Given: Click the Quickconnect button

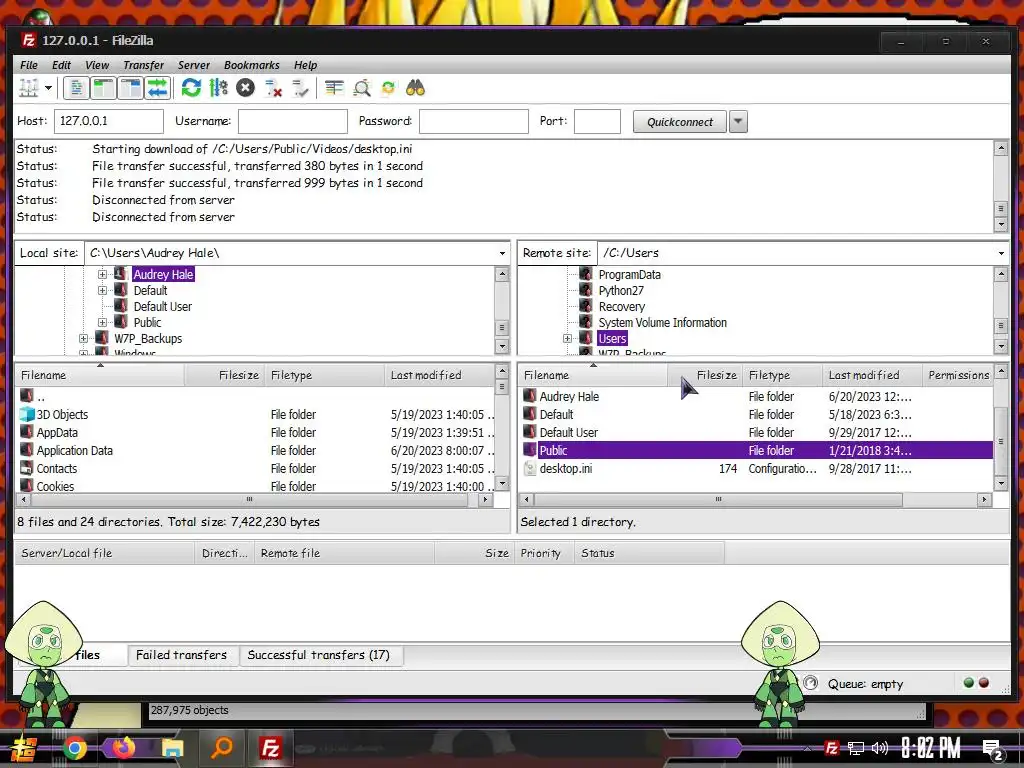Looking at the screenshot, I should point(679,121).
